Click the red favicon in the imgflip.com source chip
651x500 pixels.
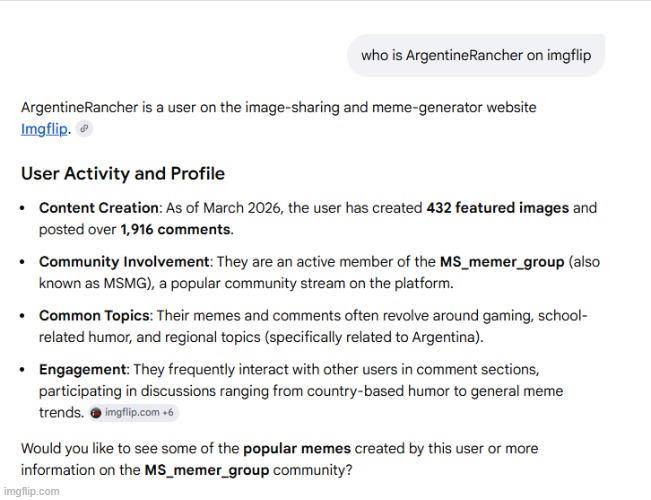tap(95, 412)
